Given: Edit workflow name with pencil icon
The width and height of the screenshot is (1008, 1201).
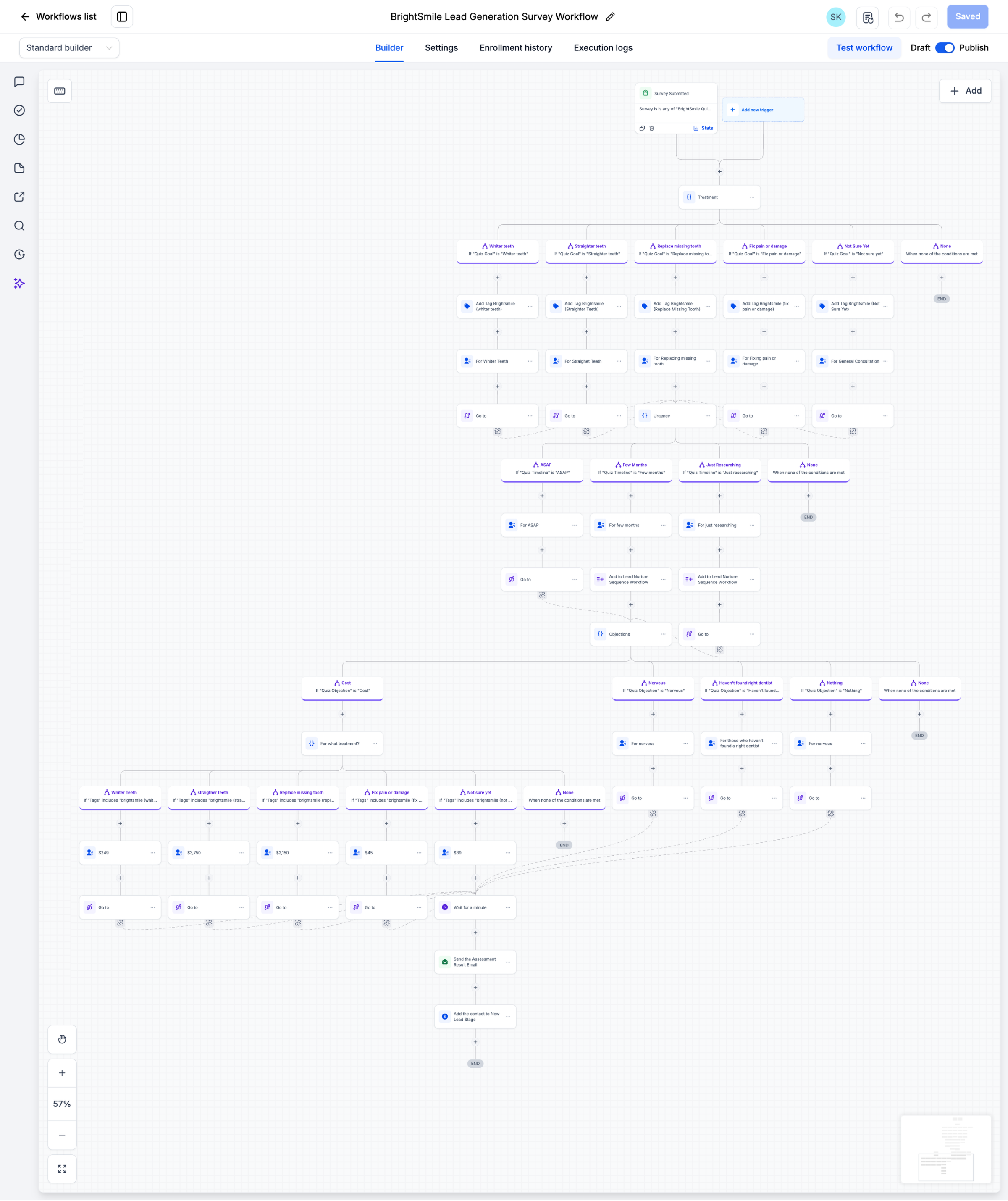Looking at the screenshot, I should coord(610,16).
